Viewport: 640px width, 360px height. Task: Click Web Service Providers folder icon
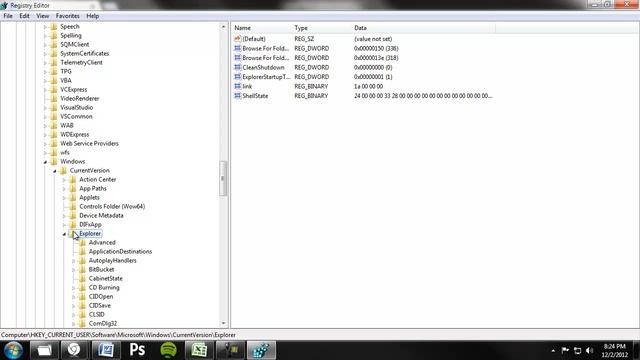54,143
